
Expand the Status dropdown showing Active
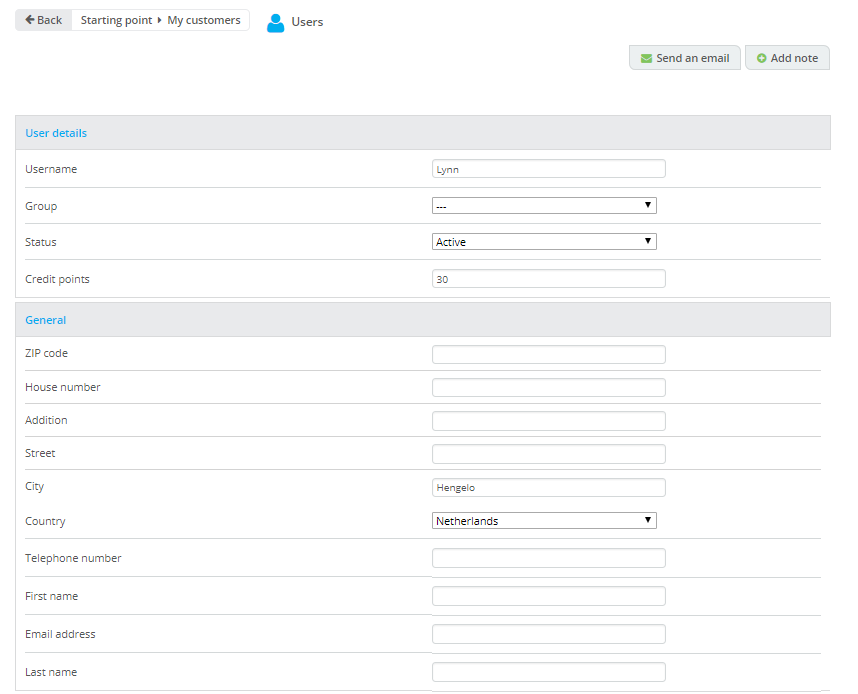coord(544,242)
